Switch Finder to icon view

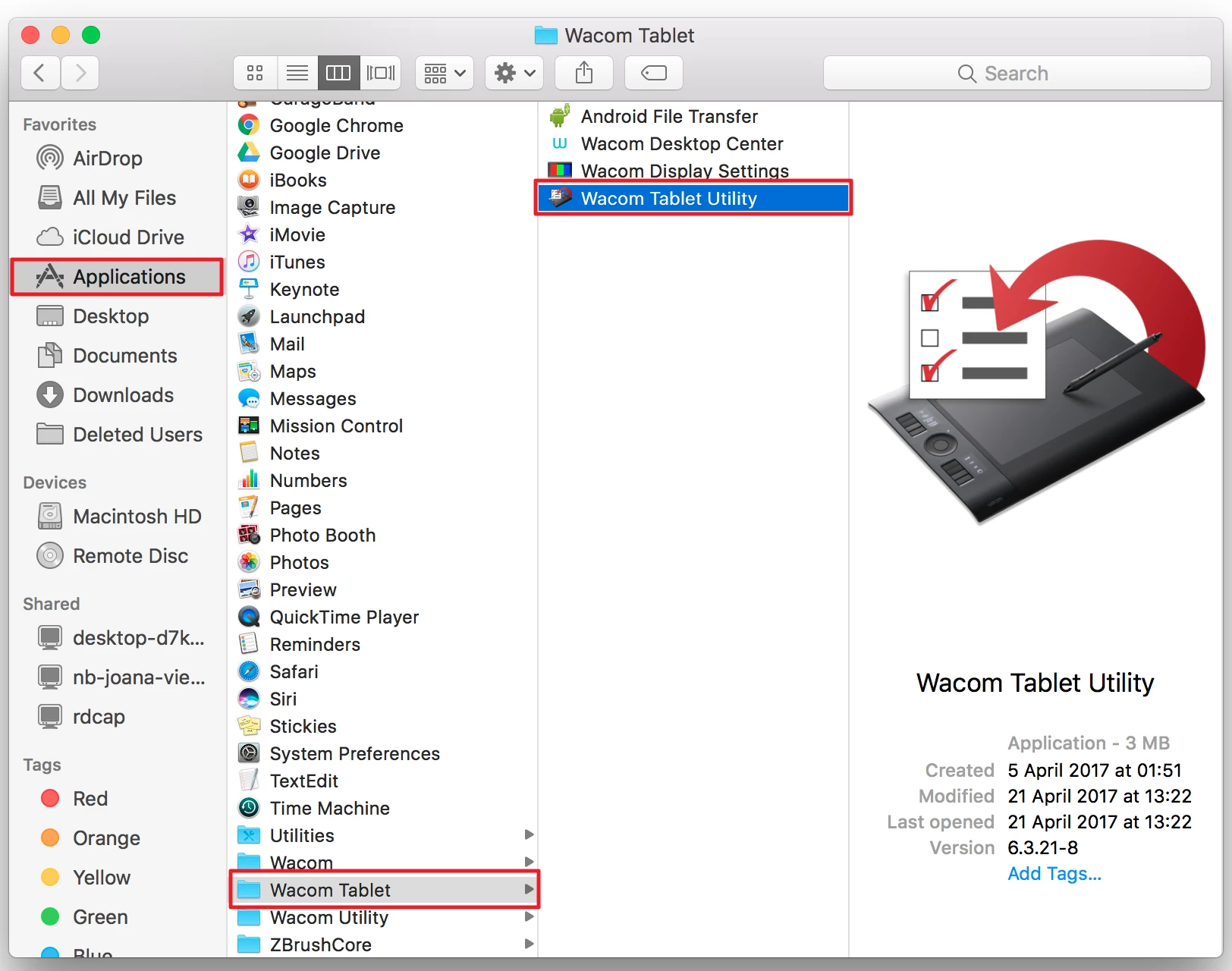point(255,73)
